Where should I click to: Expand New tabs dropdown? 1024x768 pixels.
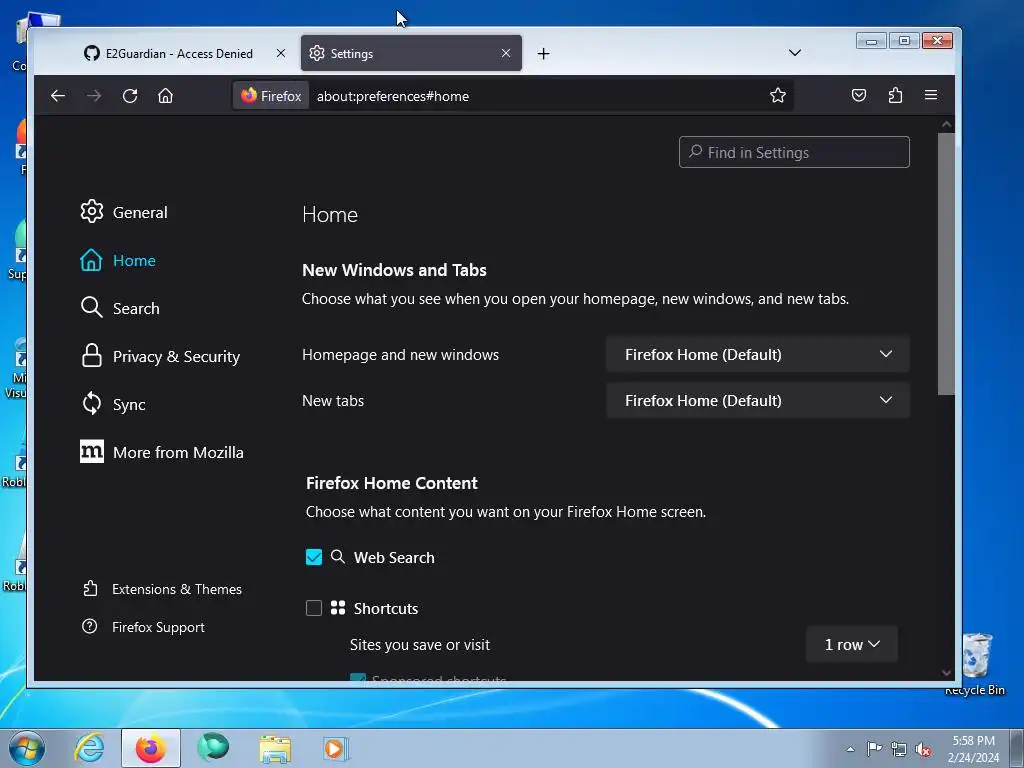click(x=758, y=400)
